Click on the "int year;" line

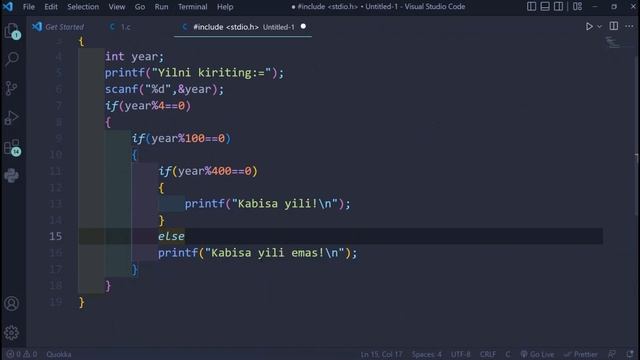[134, 56]
